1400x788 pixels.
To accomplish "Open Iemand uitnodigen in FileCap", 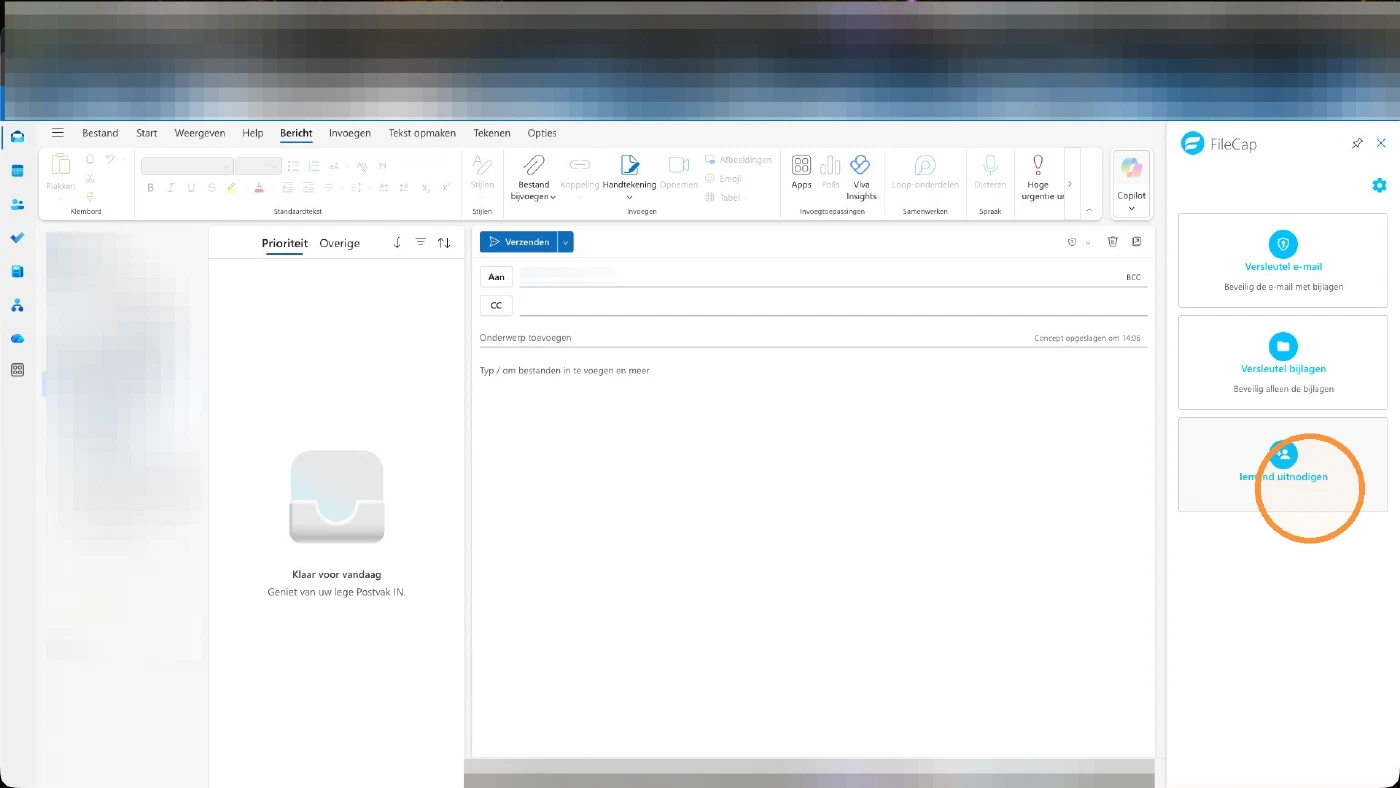I will [1283, 464].
